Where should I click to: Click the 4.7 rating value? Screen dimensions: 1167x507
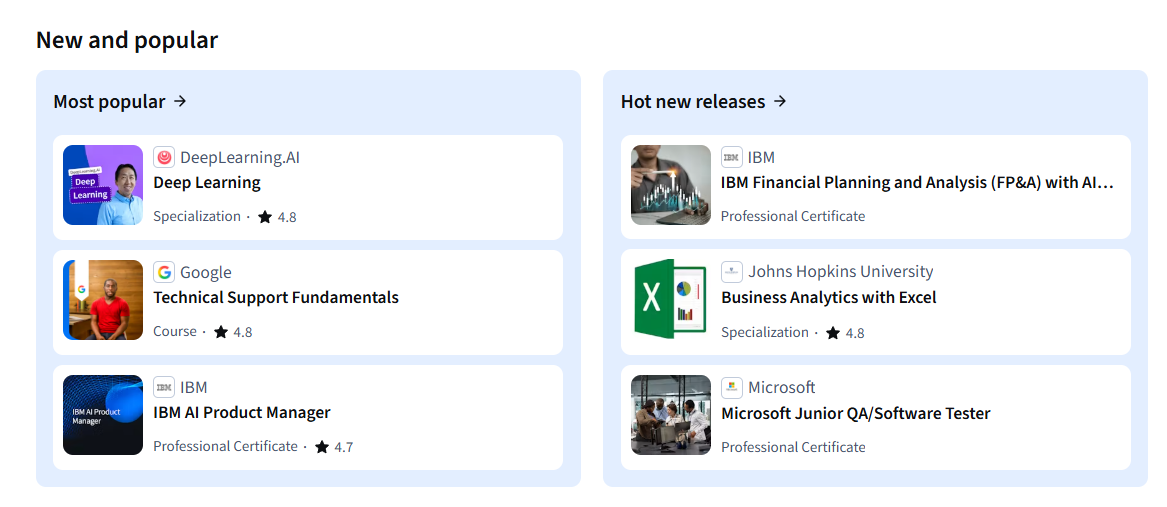coord(344,447)
